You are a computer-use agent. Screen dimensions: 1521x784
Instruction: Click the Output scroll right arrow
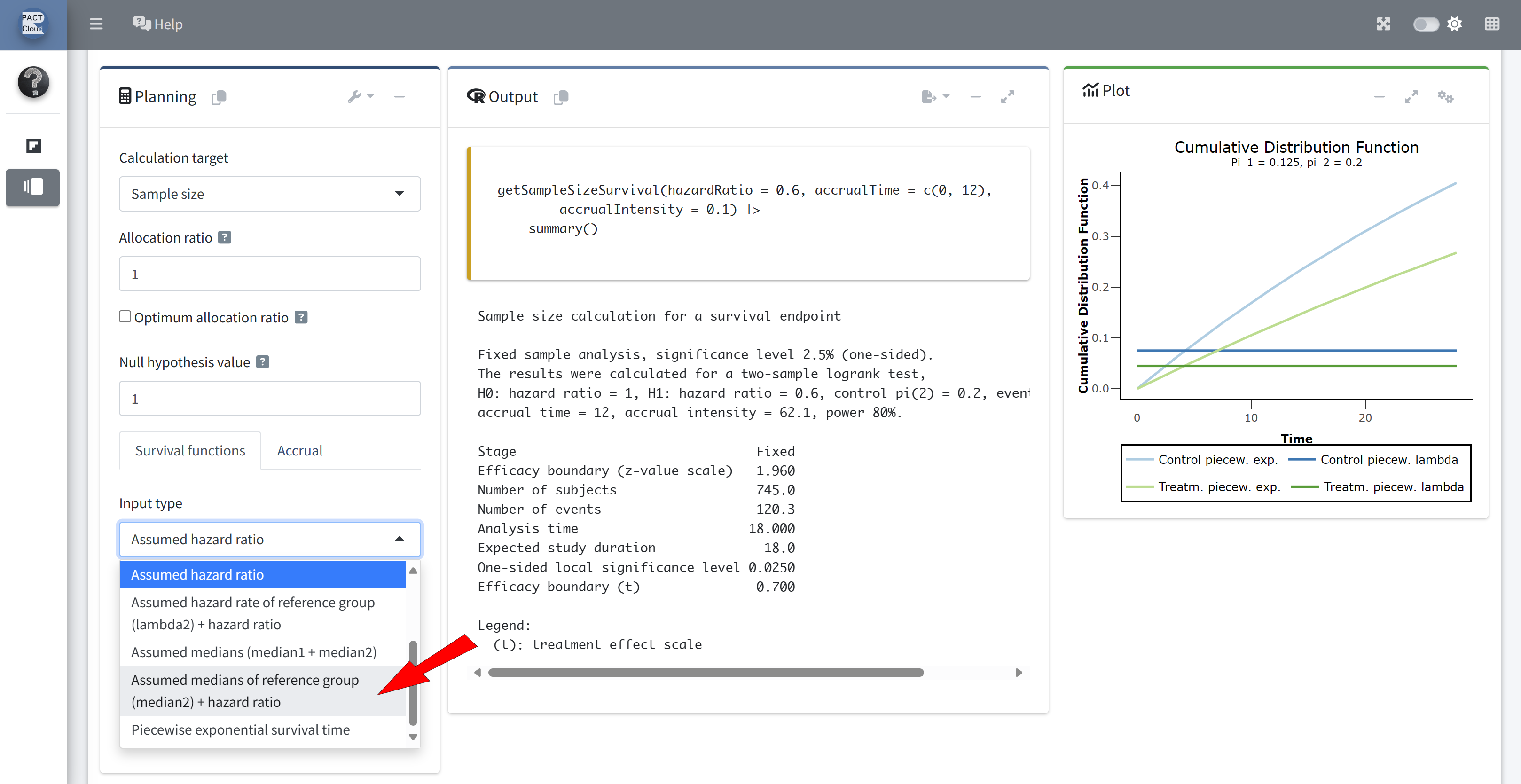[x=1018, y=673]
